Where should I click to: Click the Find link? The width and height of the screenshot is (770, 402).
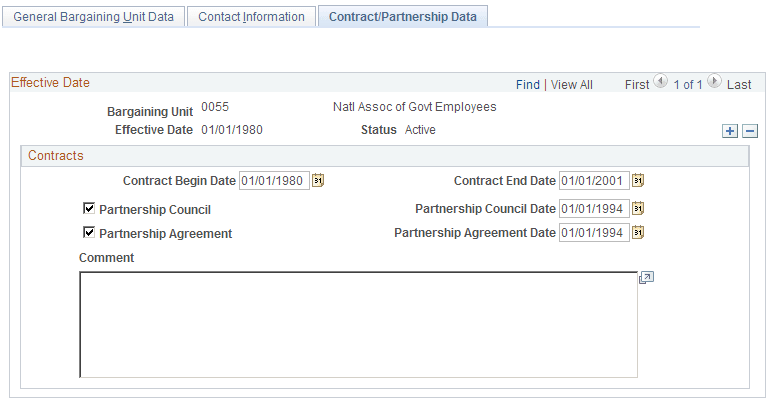click(x=527, y=85)
